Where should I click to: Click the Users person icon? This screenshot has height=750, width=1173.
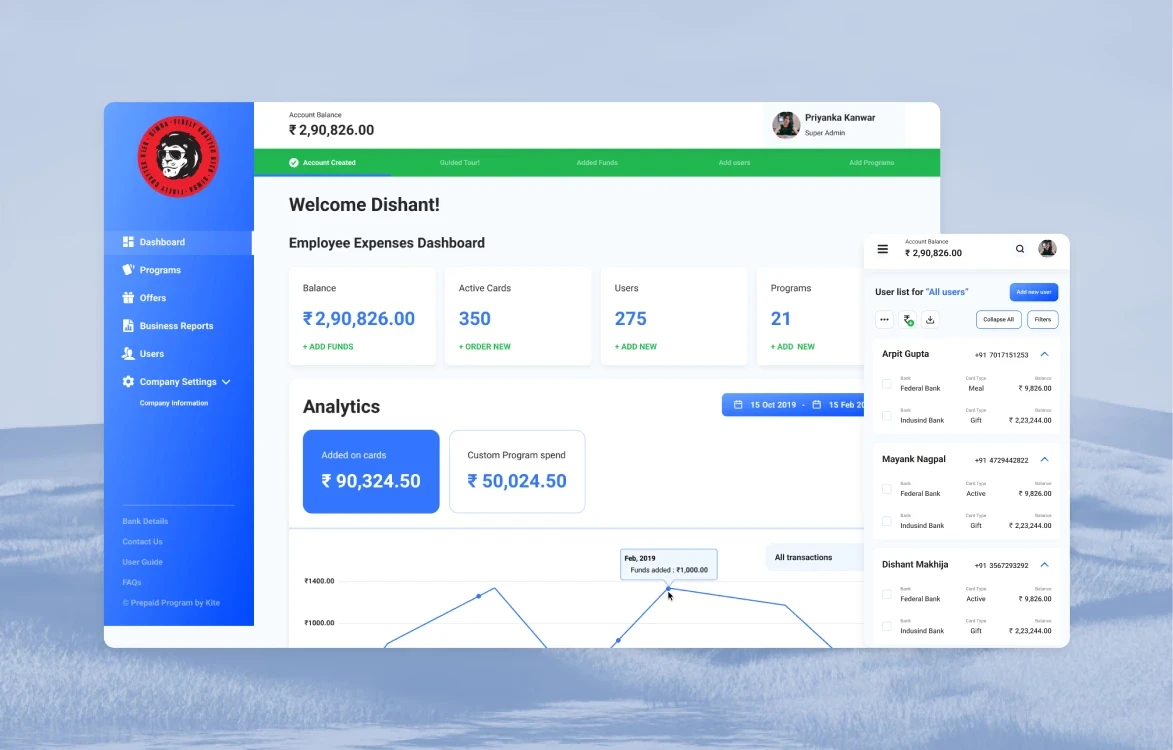click(128, 354)
